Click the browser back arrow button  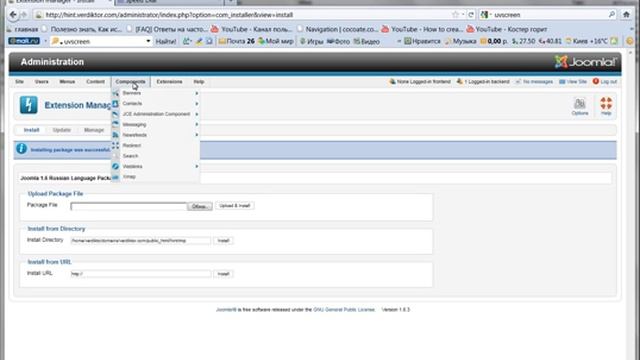(x=13, y=15)
